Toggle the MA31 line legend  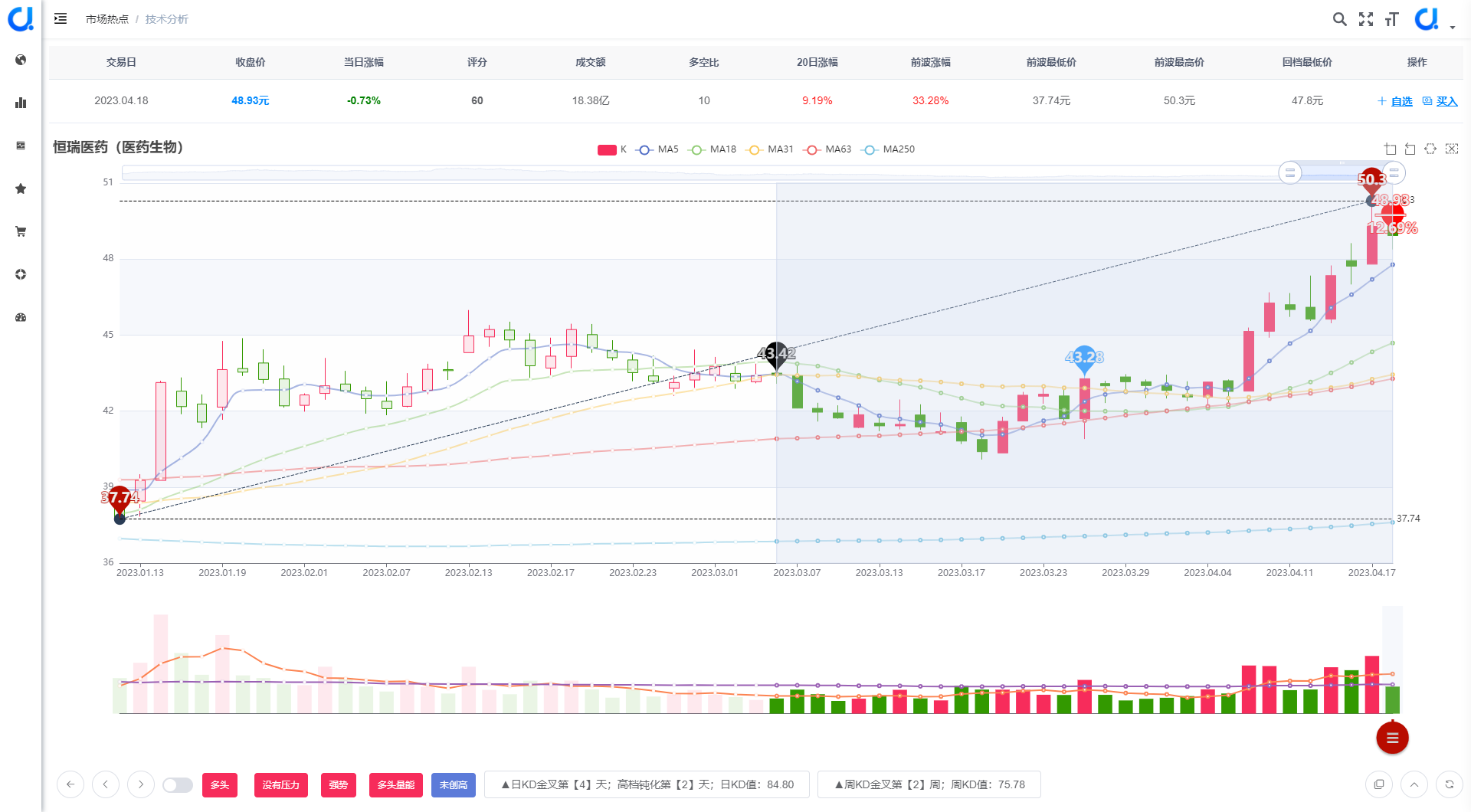coord(770,149)
